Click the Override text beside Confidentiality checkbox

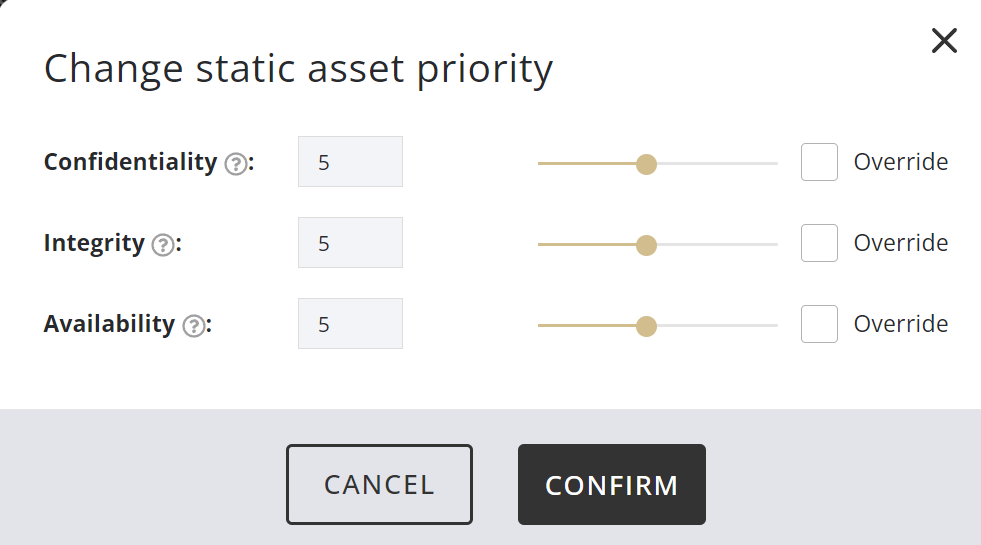[900, 162]
